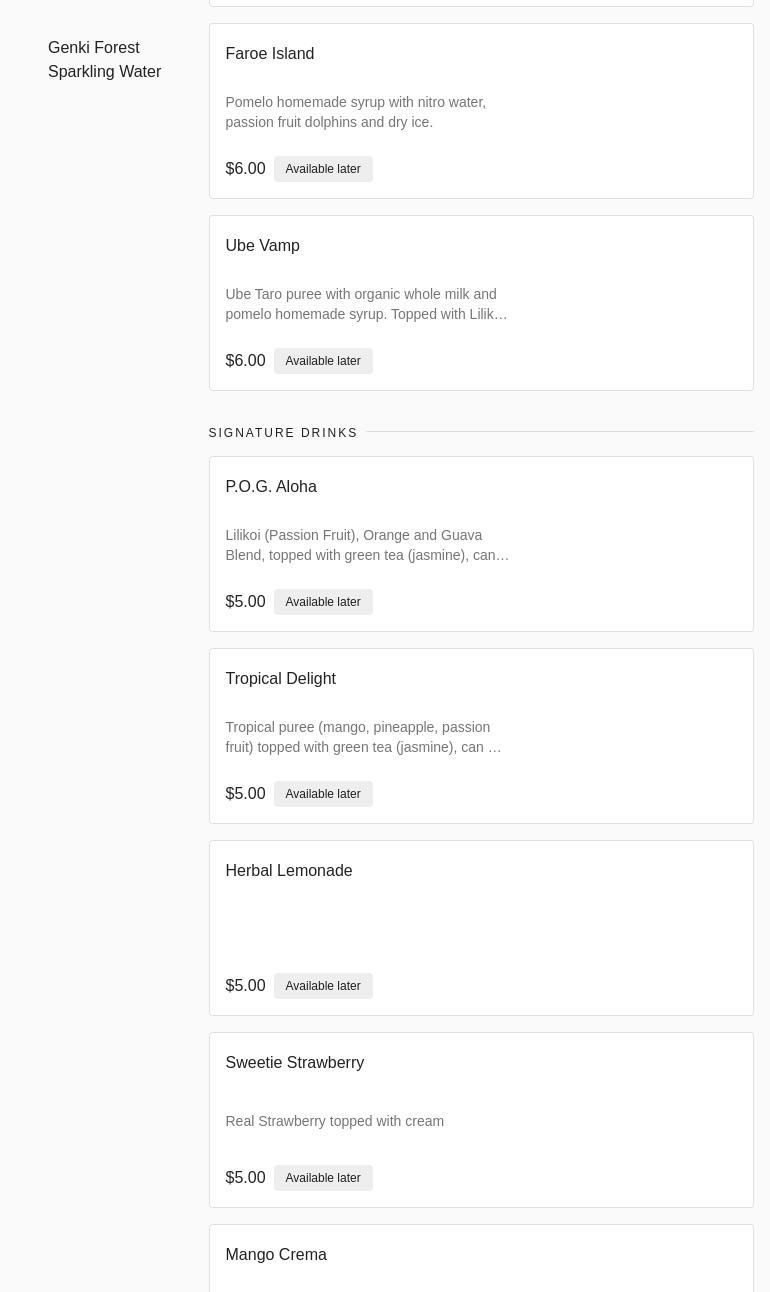Click the Ube Vamp truncated description
770x1292 pixels.
(366, 304)
